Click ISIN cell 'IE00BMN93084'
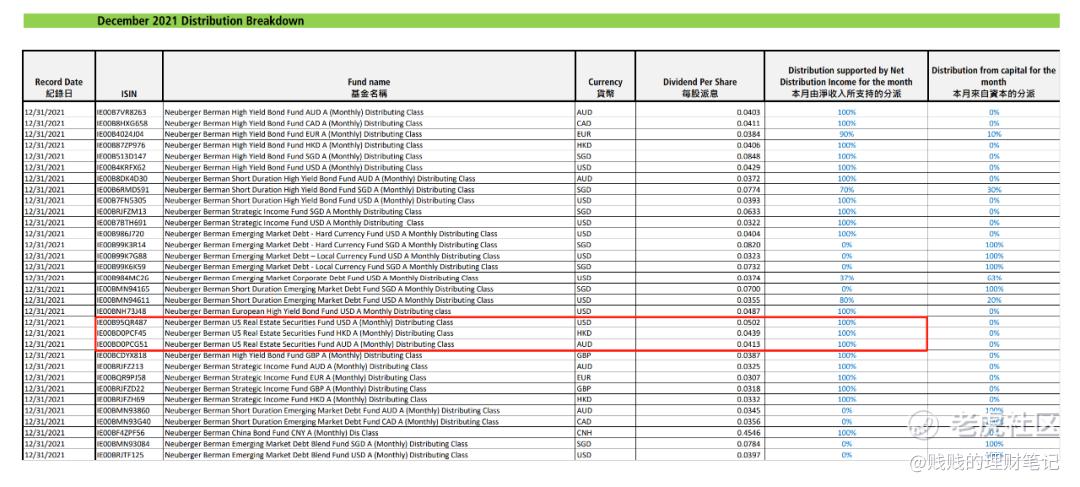 [x=123, y=444]
